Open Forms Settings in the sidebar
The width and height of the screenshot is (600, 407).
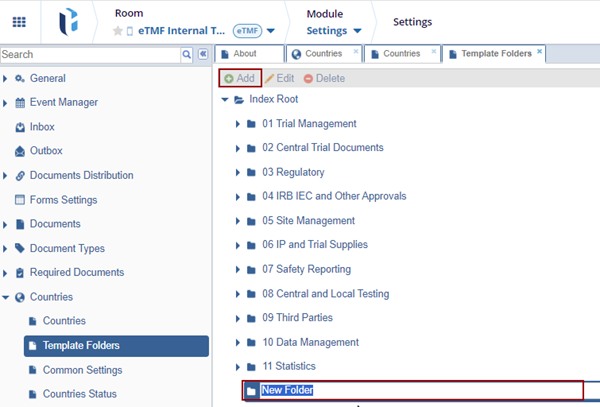(63, 199)
